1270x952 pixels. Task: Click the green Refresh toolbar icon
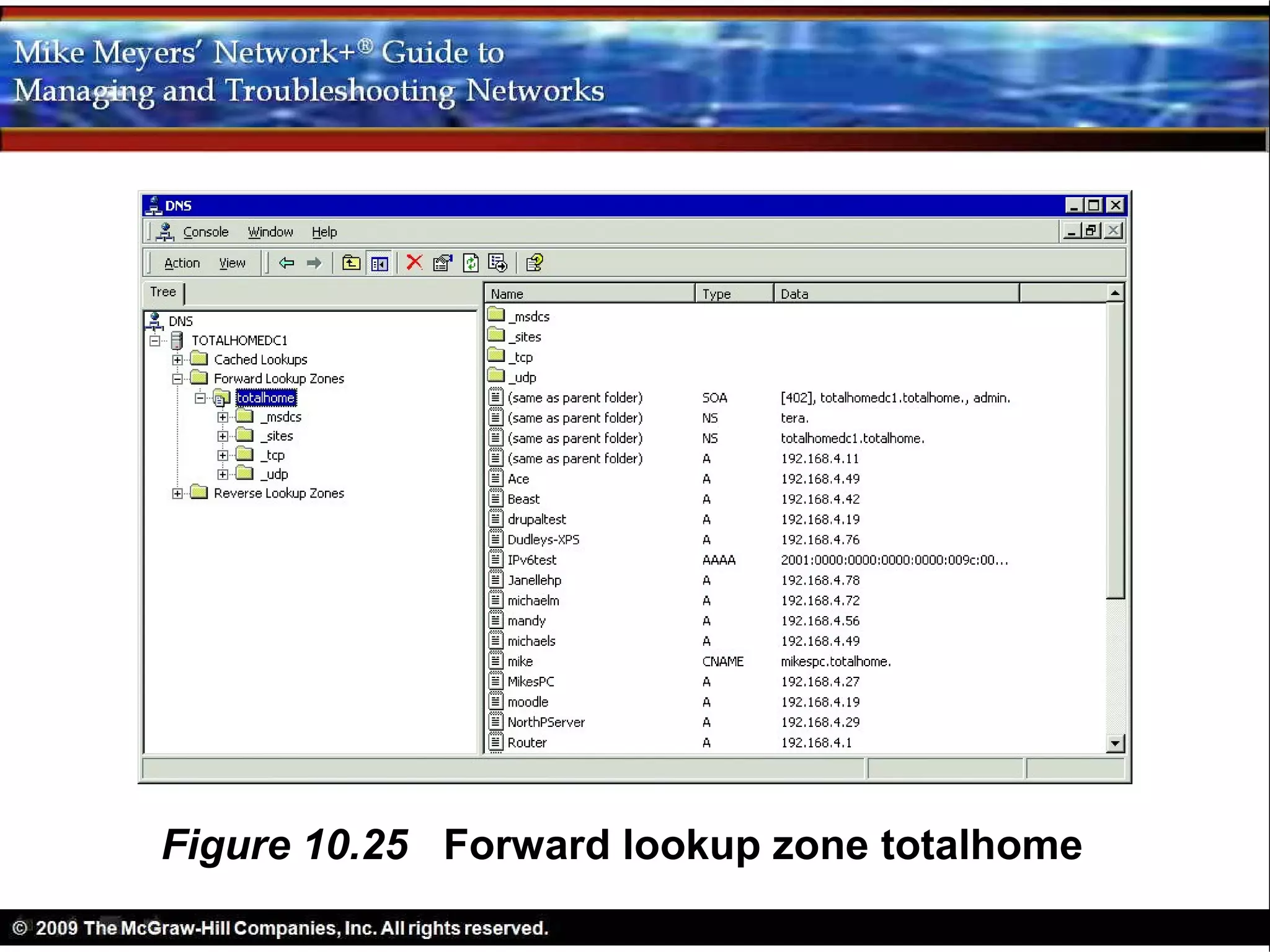pos(471,263)
